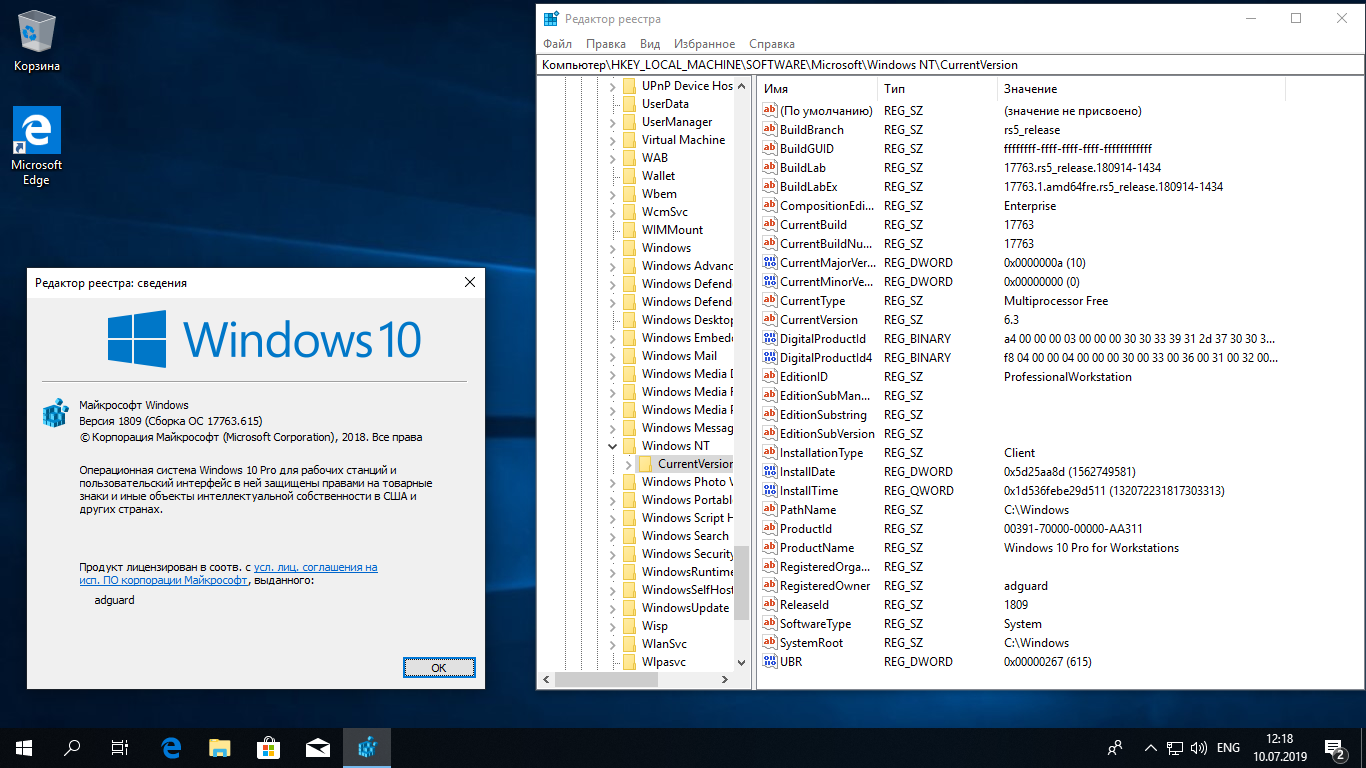Click the Значение column header
1366x768 pixels.
[x=1141, y=89]
